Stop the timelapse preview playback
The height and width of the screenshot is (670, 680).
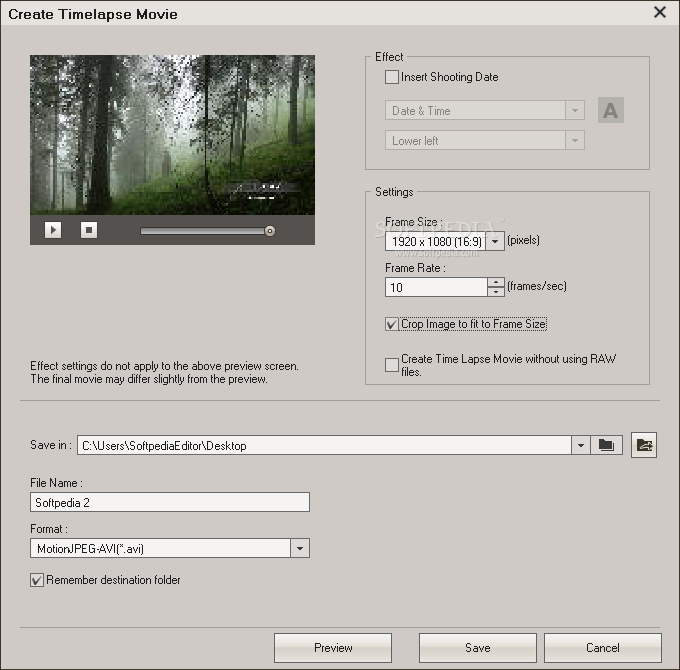click(89, 230)
